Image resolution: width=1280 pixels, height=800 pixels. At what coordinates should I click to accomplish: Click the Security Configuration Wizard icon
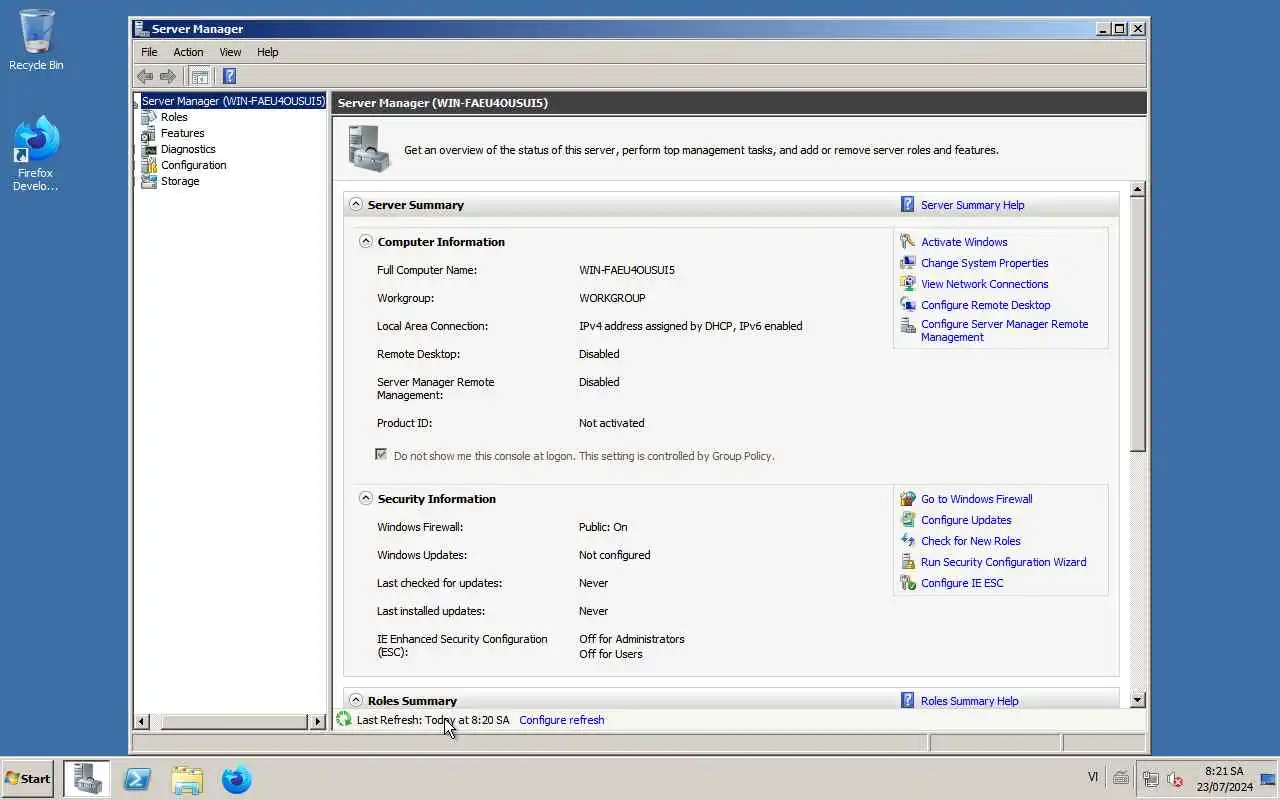907,562
